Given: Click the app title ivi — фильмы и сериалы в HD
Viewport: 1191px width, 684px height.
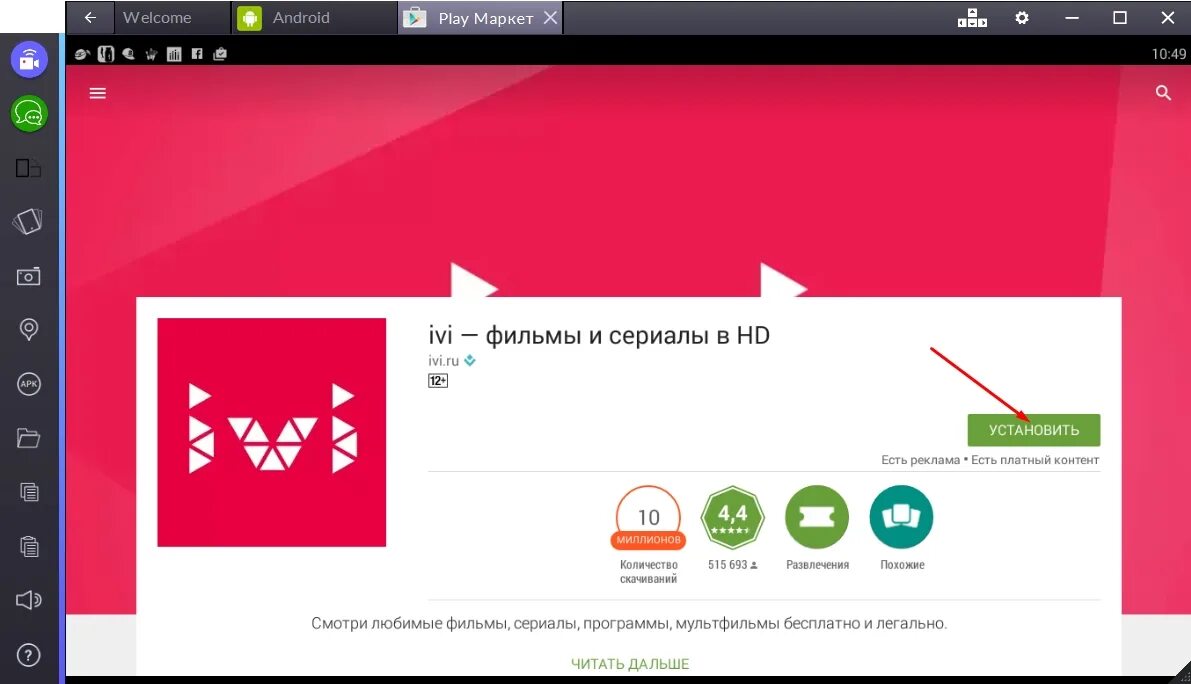Looking at the screenshot, I should point(599,335).
